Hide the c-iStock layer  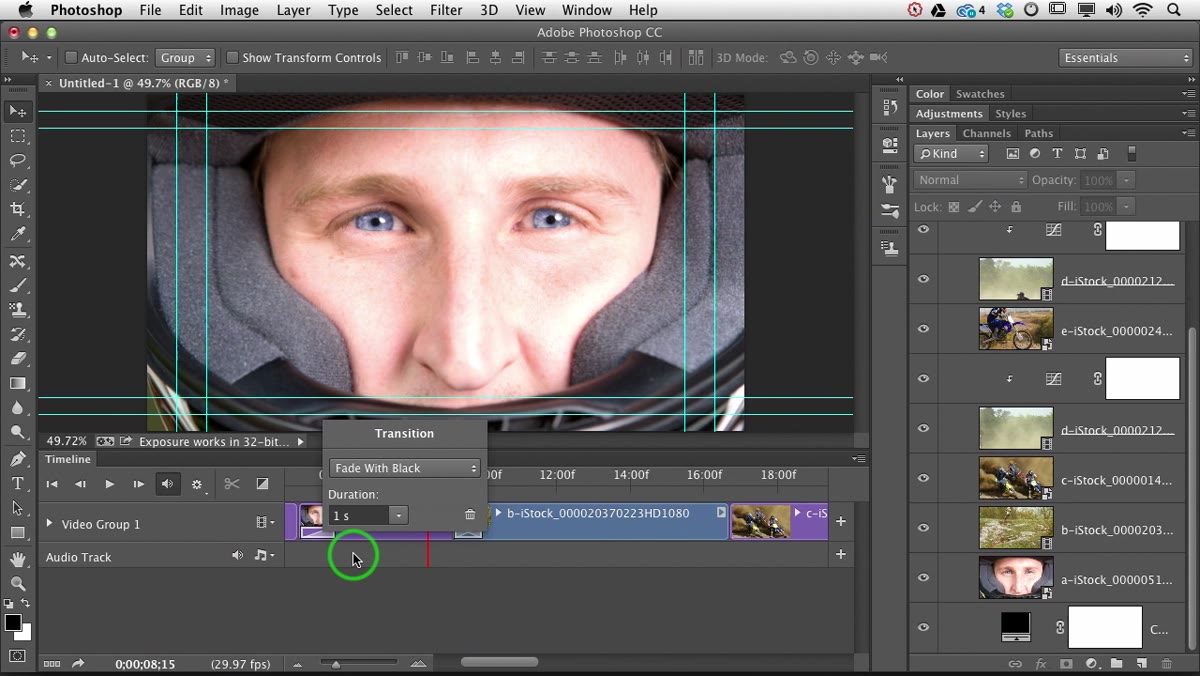pyautogui.click(x=923, y=478)
